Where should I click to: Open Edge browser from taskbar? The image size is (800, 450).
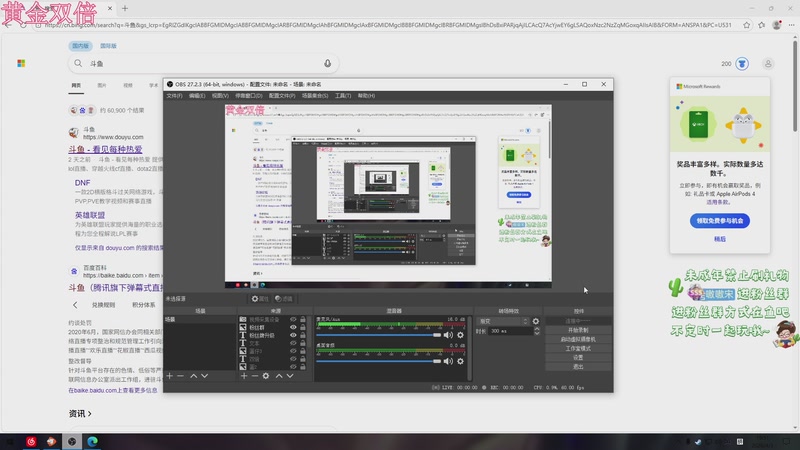pos(92,441)
